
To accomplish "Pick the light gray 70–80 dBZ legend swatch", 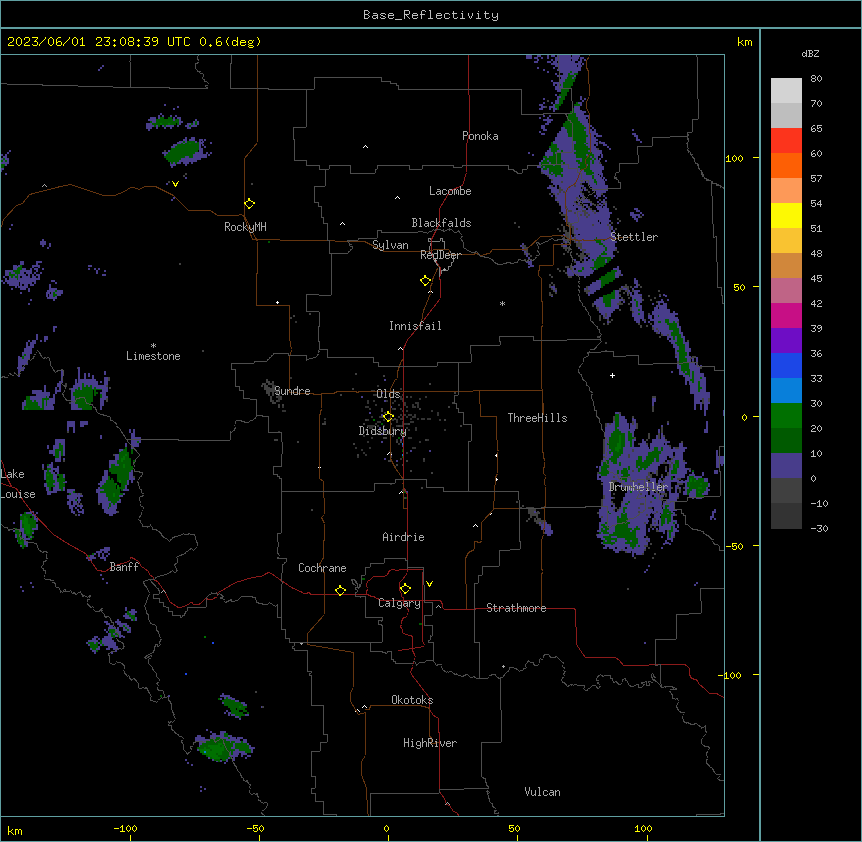I will 786,91.
